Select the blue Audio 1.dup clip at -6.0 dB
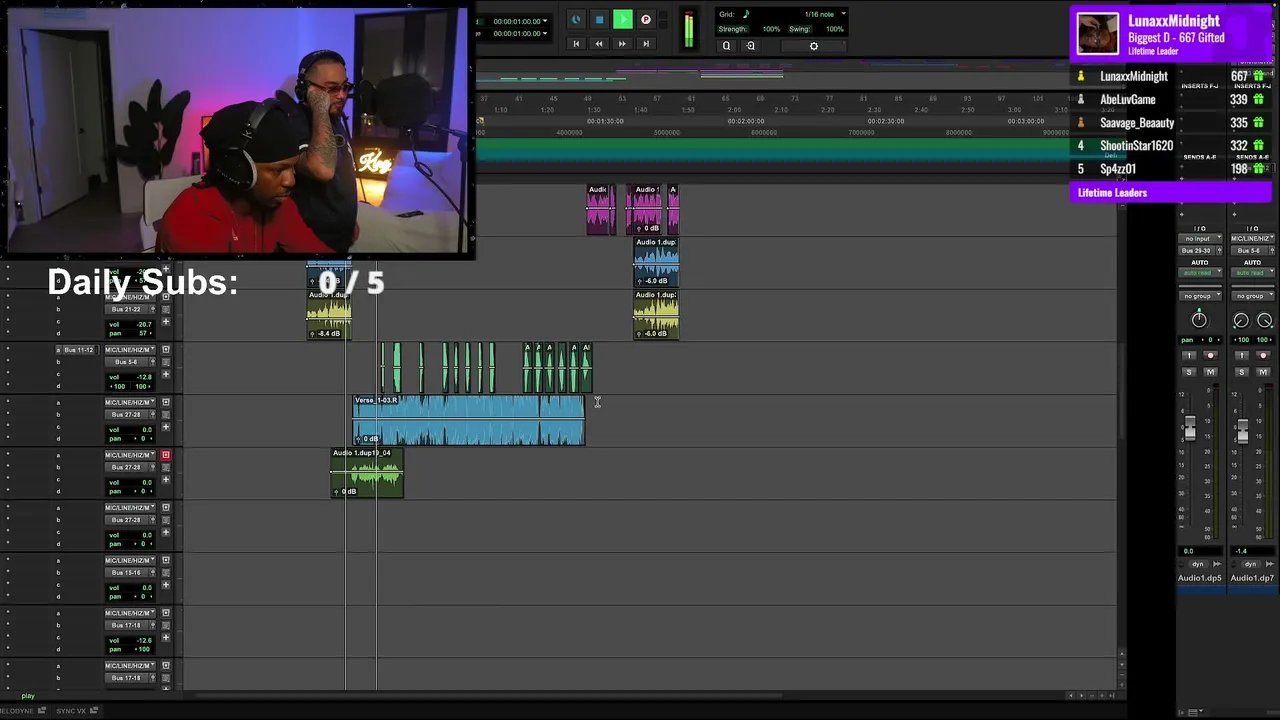Viewport: 1280px width, 720px height. coord(656,262)
